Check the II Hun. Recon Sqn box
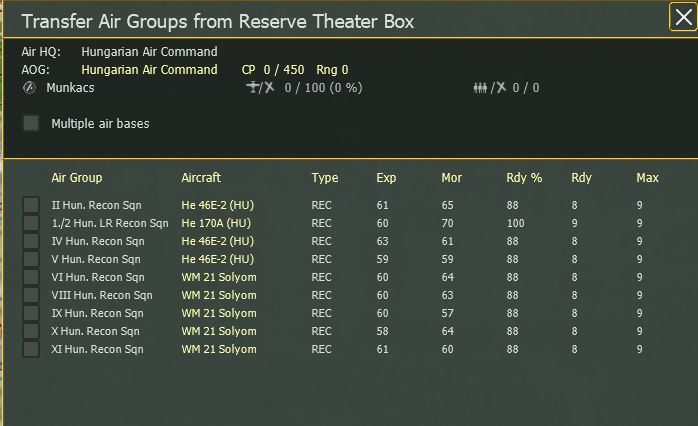This screenshot has height=426, width=698. tap(31, 205)
